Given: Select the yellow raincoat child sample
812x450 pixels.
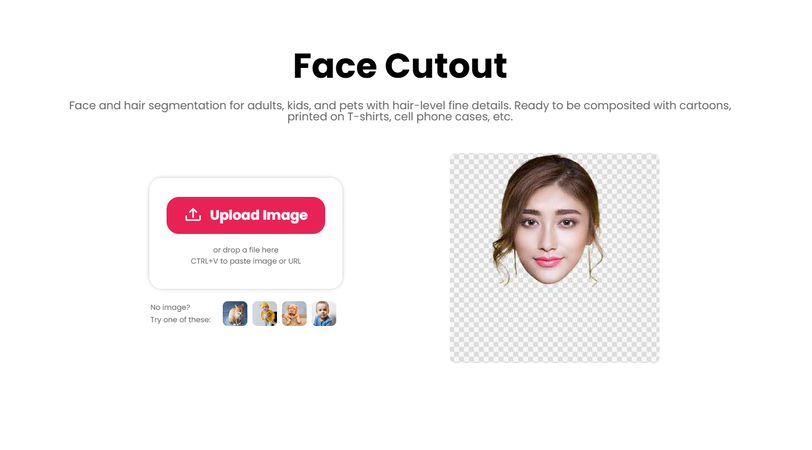Looking at the screenshot, I should [265, 314].
